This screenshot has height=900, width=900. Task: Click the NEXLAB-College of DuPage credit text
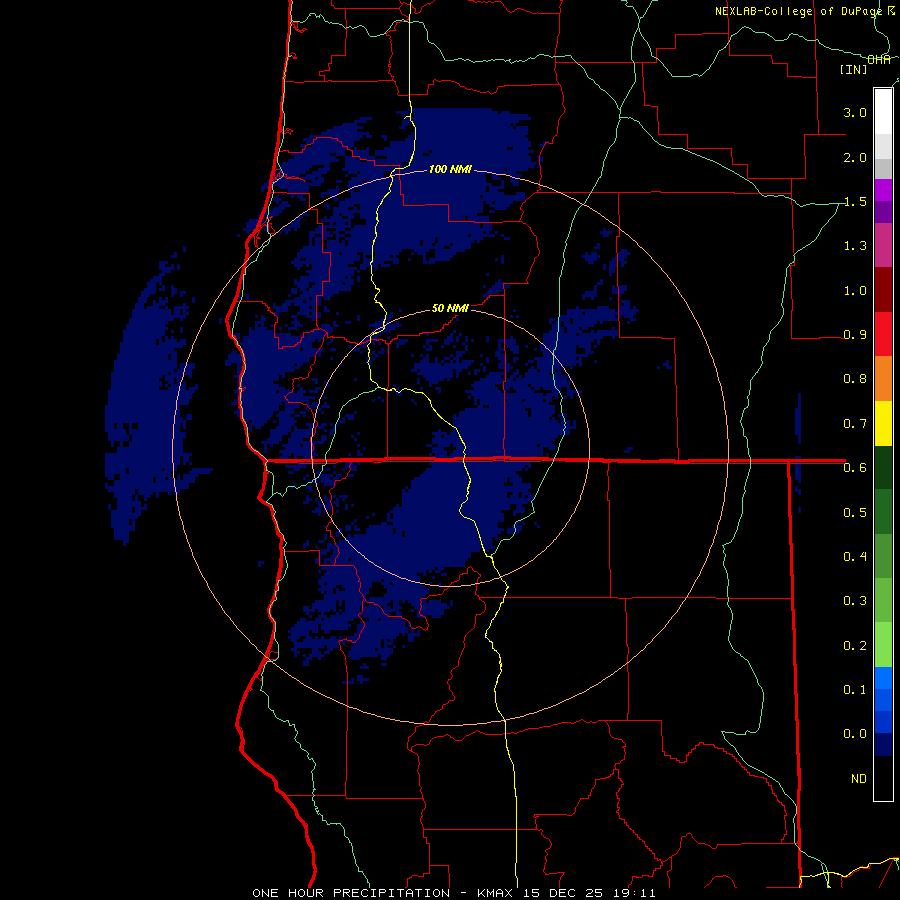tap(805, 11)
